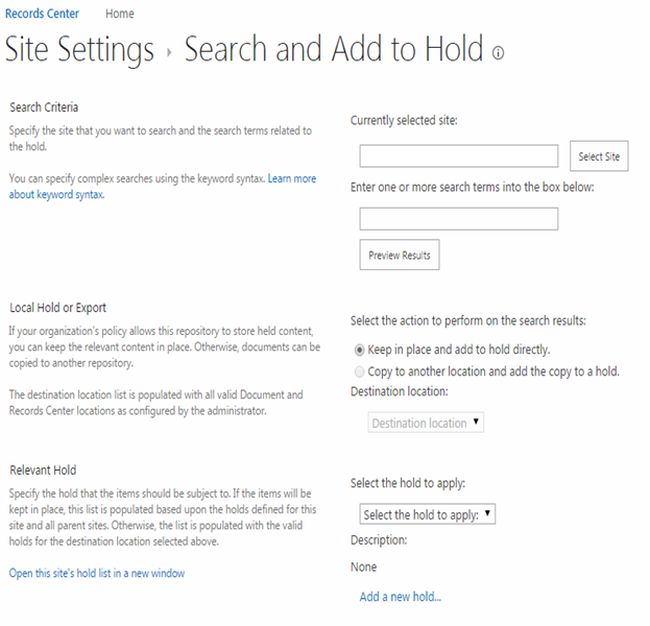Image resolution: width=650 pixels, height=626 pixels.
Task: Open the info icon beside the page title
Action: click(x=498, y=53)
